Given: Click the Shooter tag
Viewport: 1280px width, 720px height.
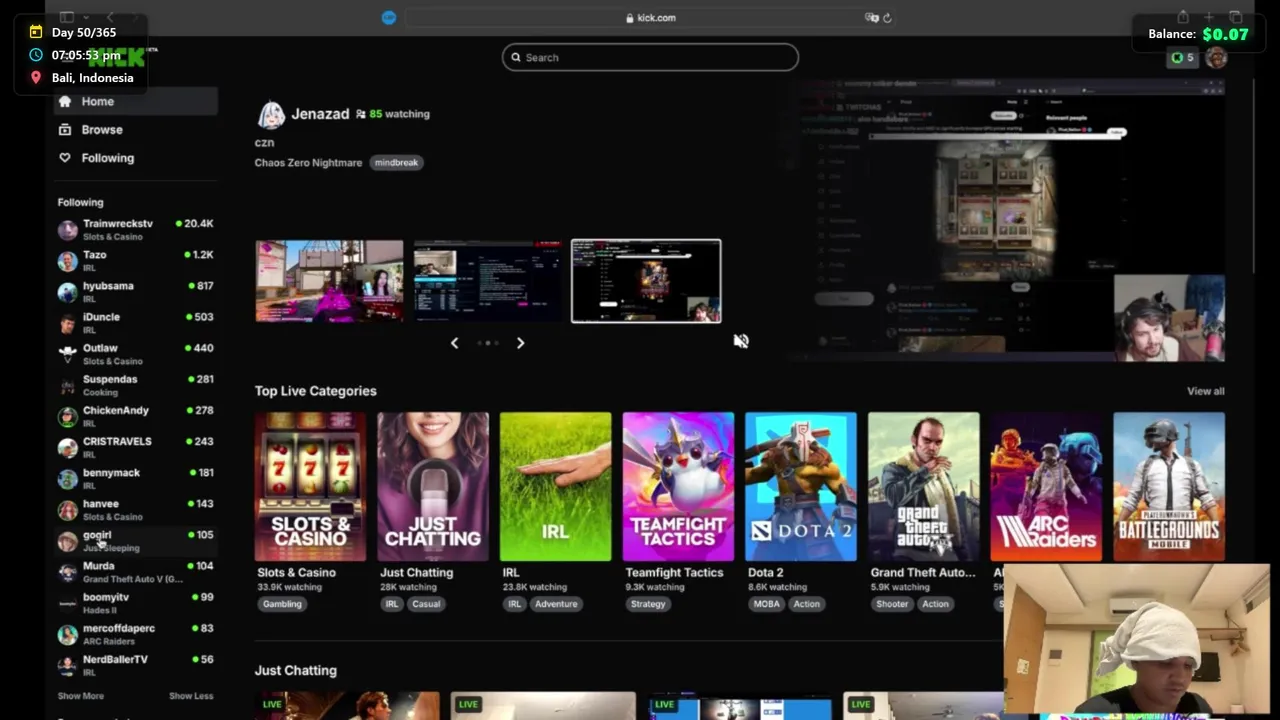Looking at the screenshot, I should click(x=892, y=604).
